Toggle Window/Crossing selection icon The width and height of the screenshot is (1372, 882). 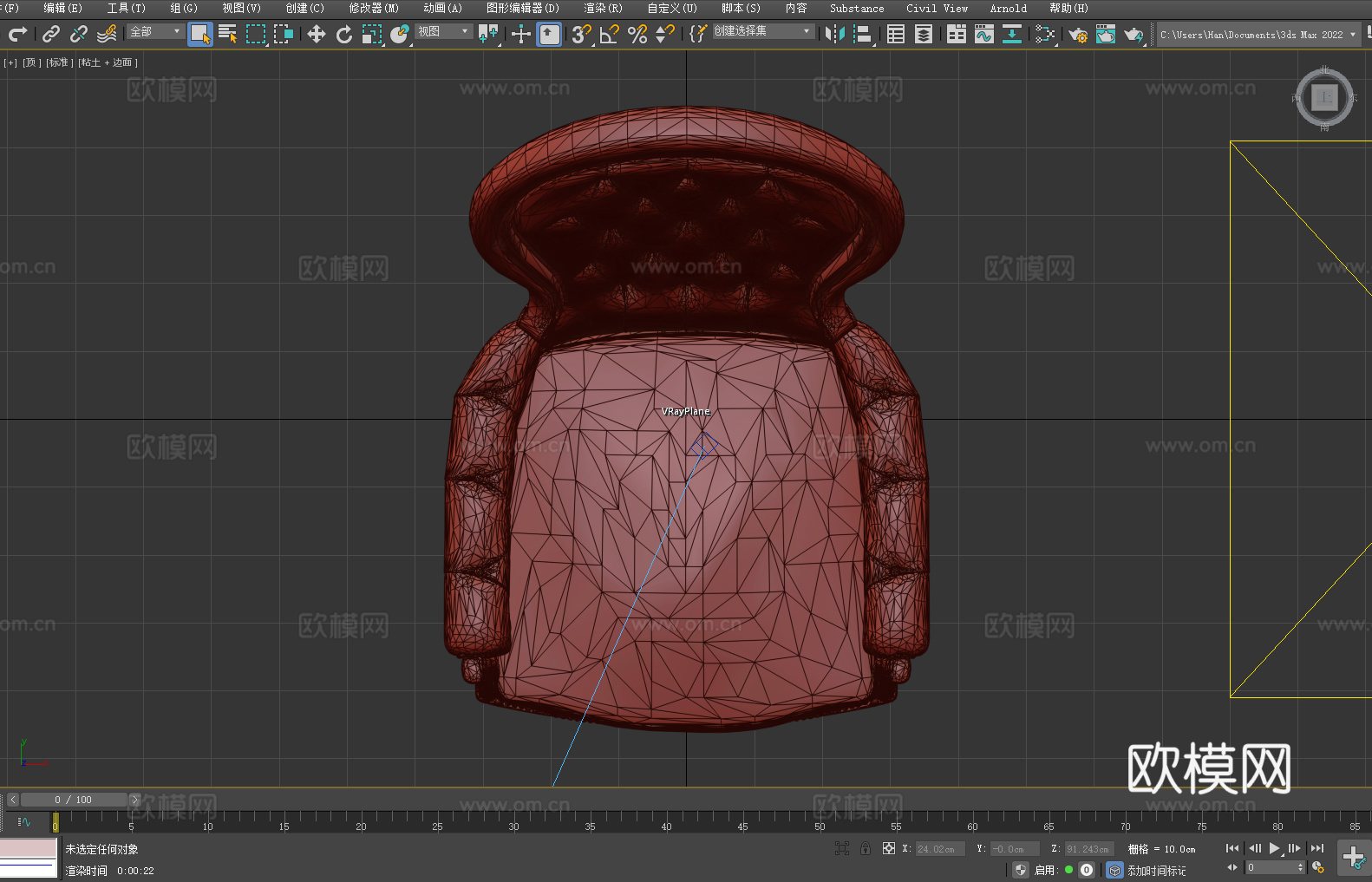tap(283, 34)
